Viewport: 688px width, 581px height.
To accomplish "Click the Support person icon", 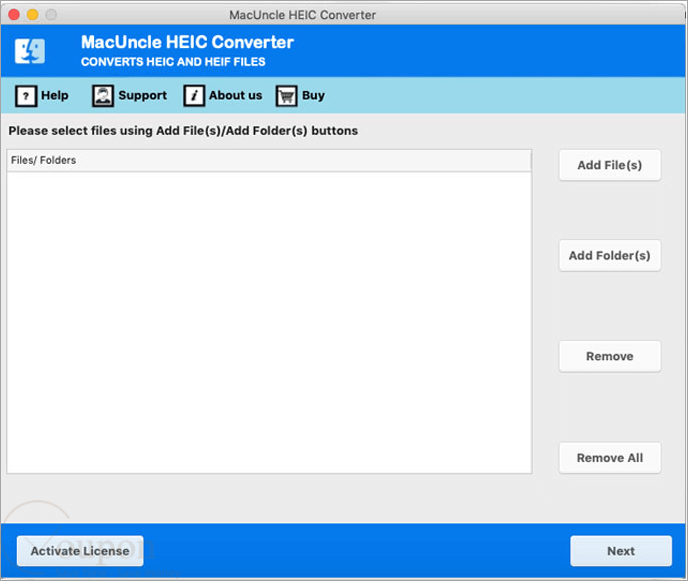I will pos(103,96).
